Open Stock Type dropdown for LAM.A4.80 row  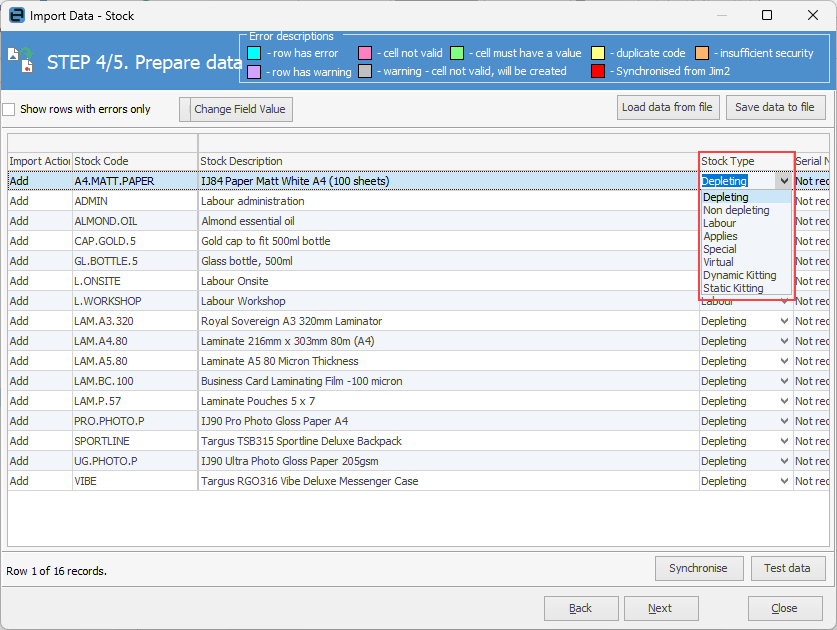coord(784,341)
